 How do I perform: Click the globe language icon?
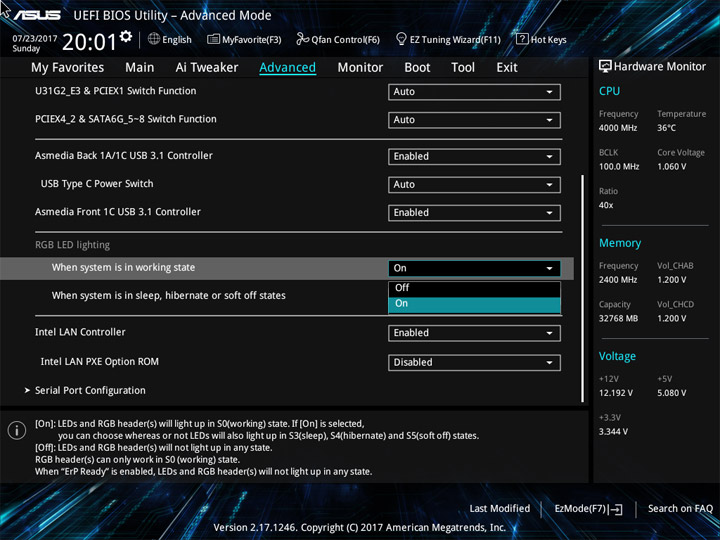point(154,39)
